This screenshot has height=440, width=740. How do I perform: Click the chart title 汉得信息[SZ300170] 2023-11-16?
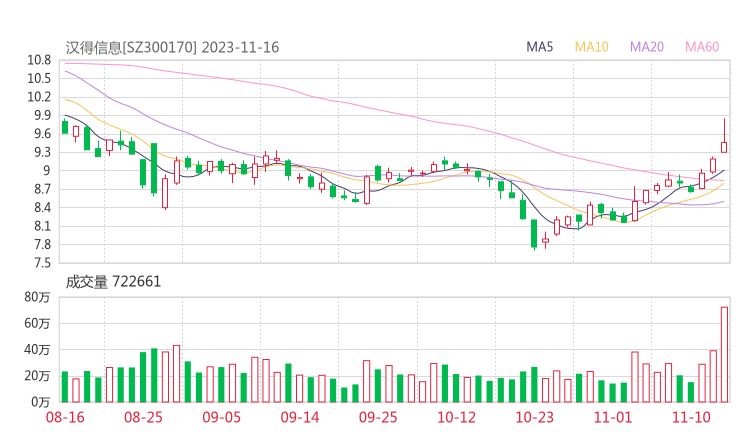tap(172, 48)
